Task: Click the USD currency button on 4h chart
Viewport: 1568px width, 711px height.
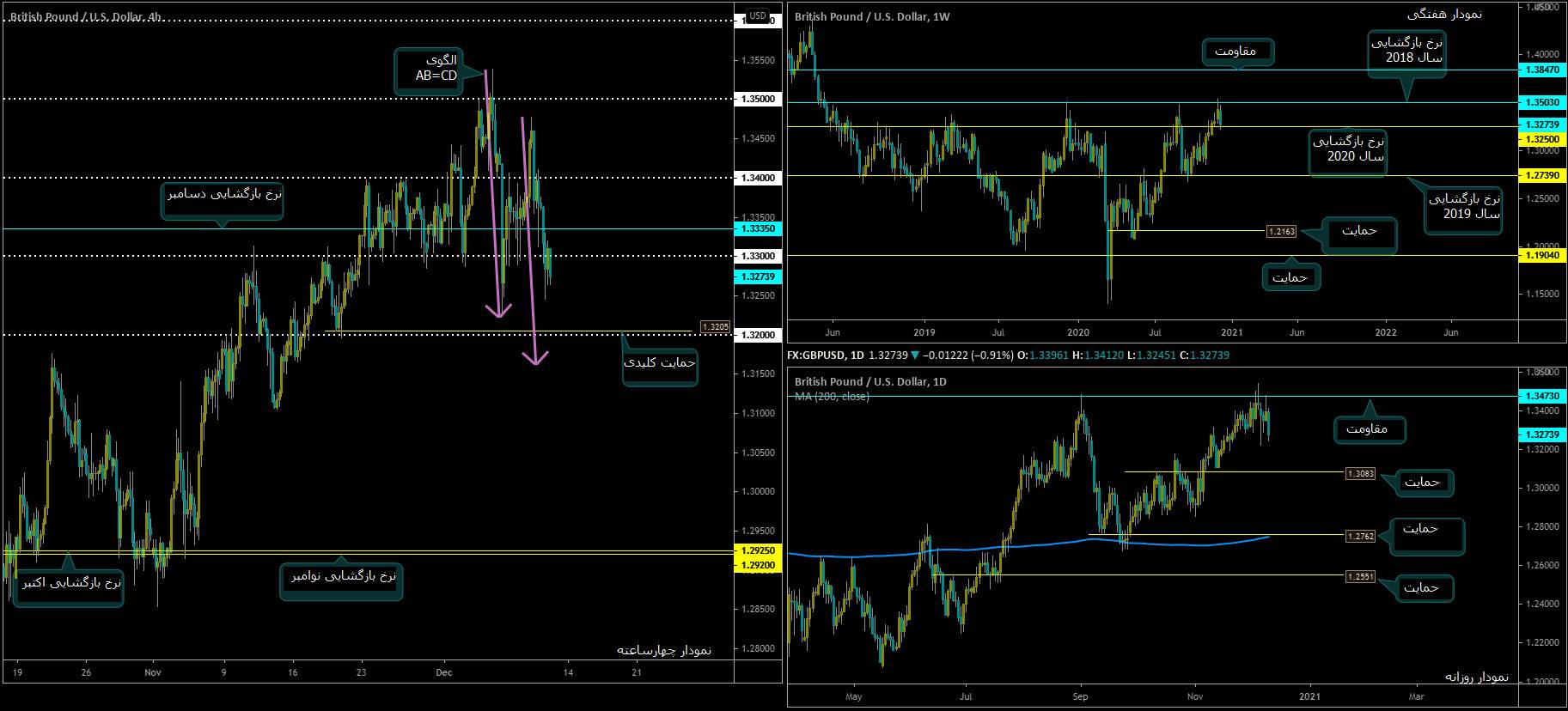Action: coord(757,15)
